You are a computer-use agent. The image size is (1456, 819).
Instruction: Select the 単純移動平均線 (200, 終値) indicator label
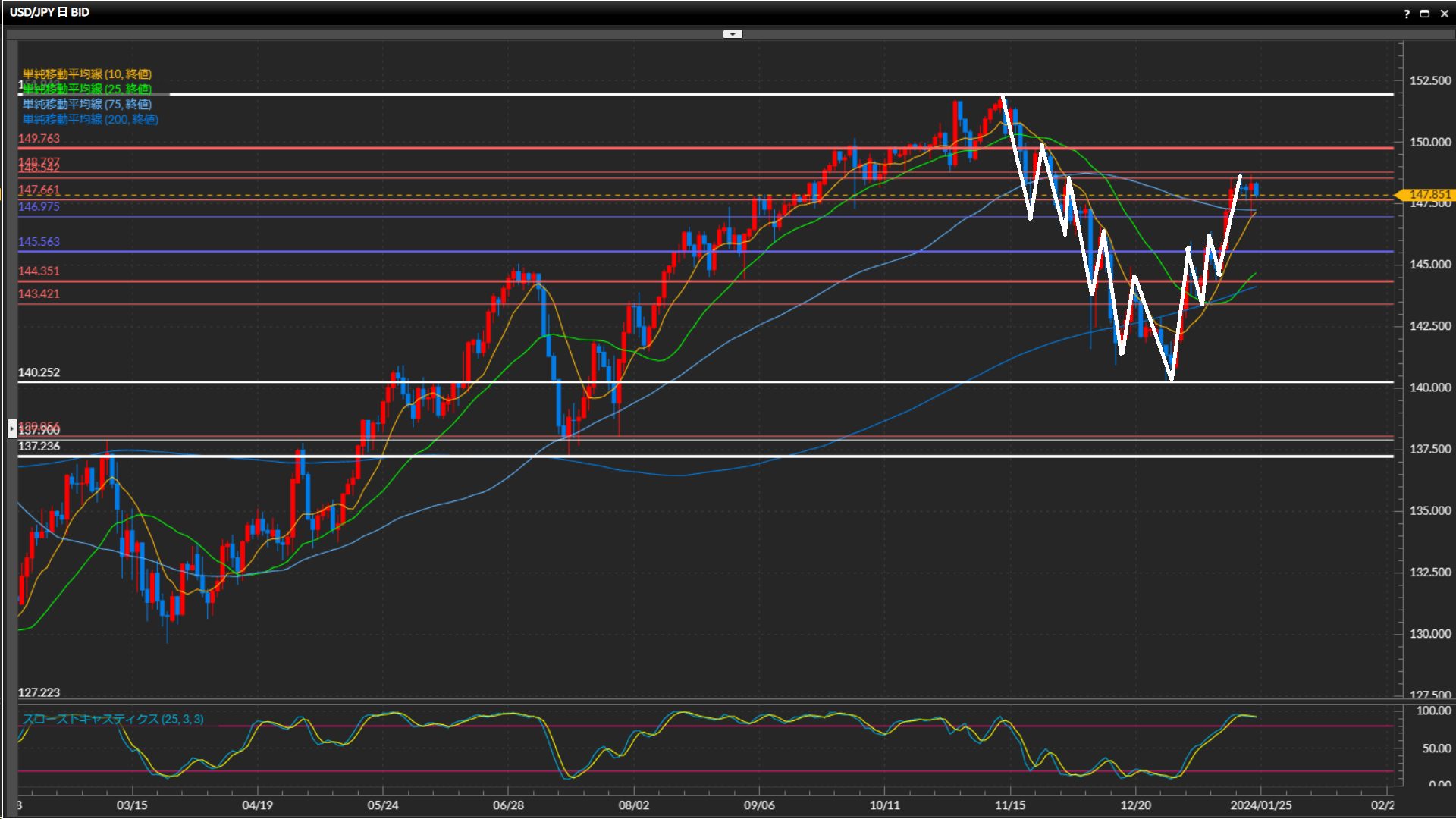pos(90,119)
